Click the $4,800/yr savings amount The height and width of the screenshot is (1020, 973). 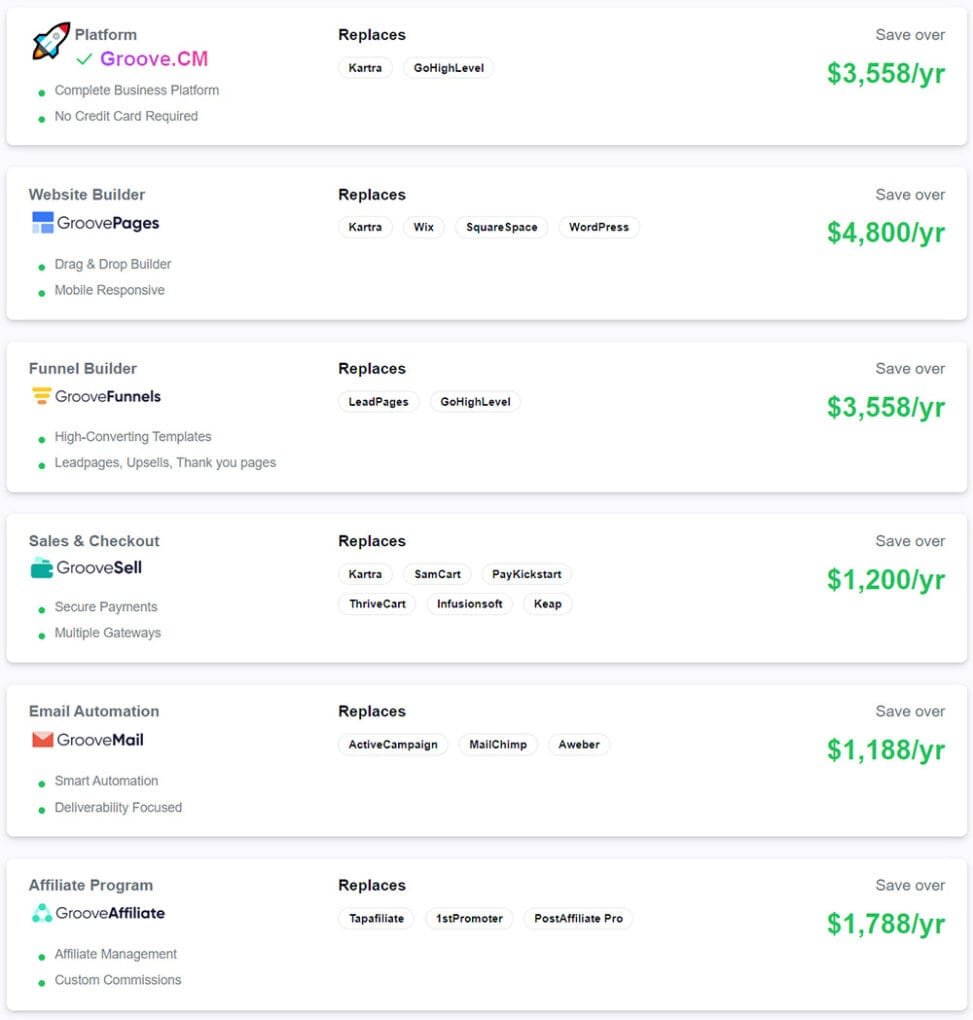click(885, 233)
